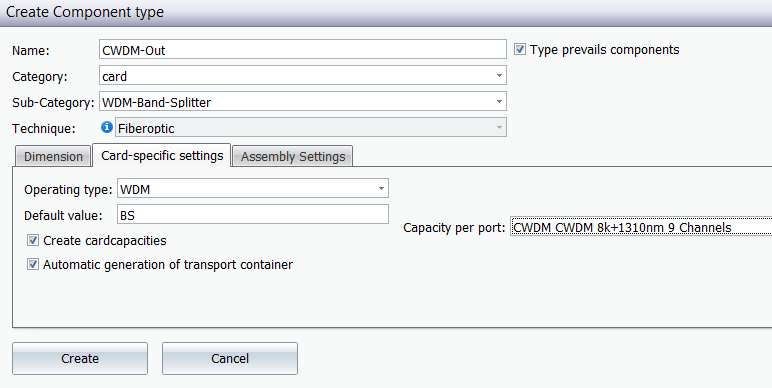Toggle Automatic generation of transport container
This screenshot has height=388, width=772.
click(33, 264)
